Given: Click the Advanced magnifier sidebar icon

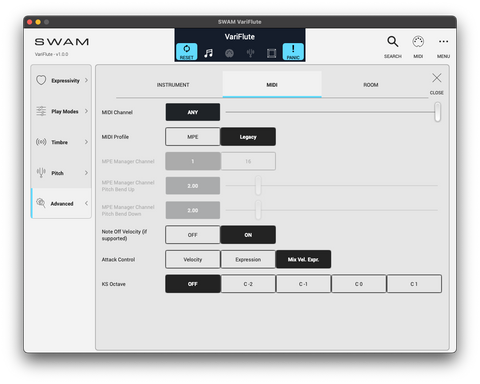Looking at the screenshot, I should tap(41, 203).
